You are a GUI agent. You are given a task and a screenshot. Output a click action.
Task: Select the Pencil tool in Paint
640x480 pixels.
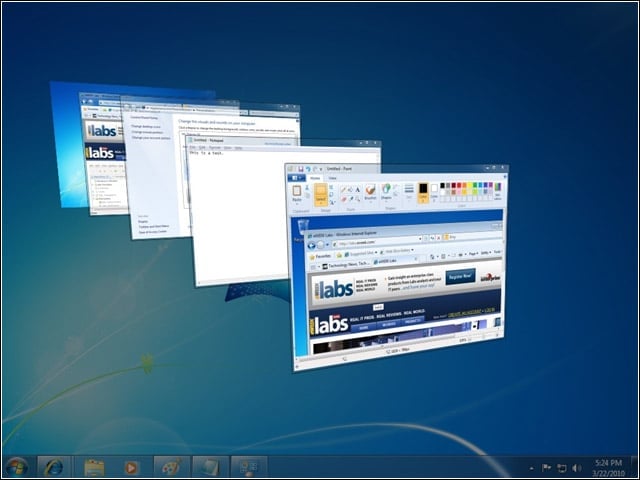click(343, 190)
